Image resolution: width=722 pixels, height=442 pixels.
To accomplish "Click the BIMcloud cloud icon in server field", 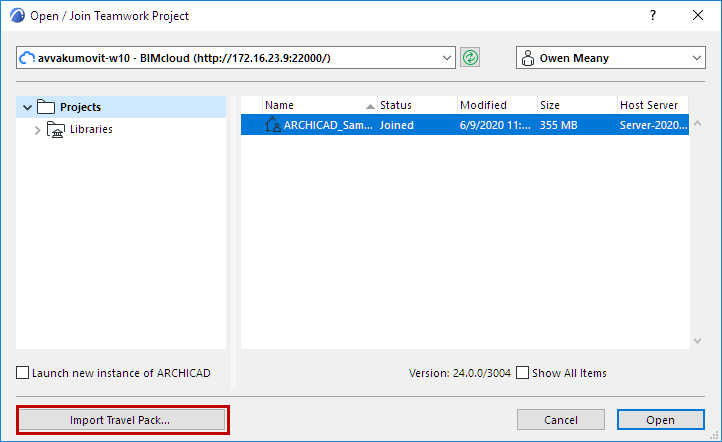I will tap(27, 58).
